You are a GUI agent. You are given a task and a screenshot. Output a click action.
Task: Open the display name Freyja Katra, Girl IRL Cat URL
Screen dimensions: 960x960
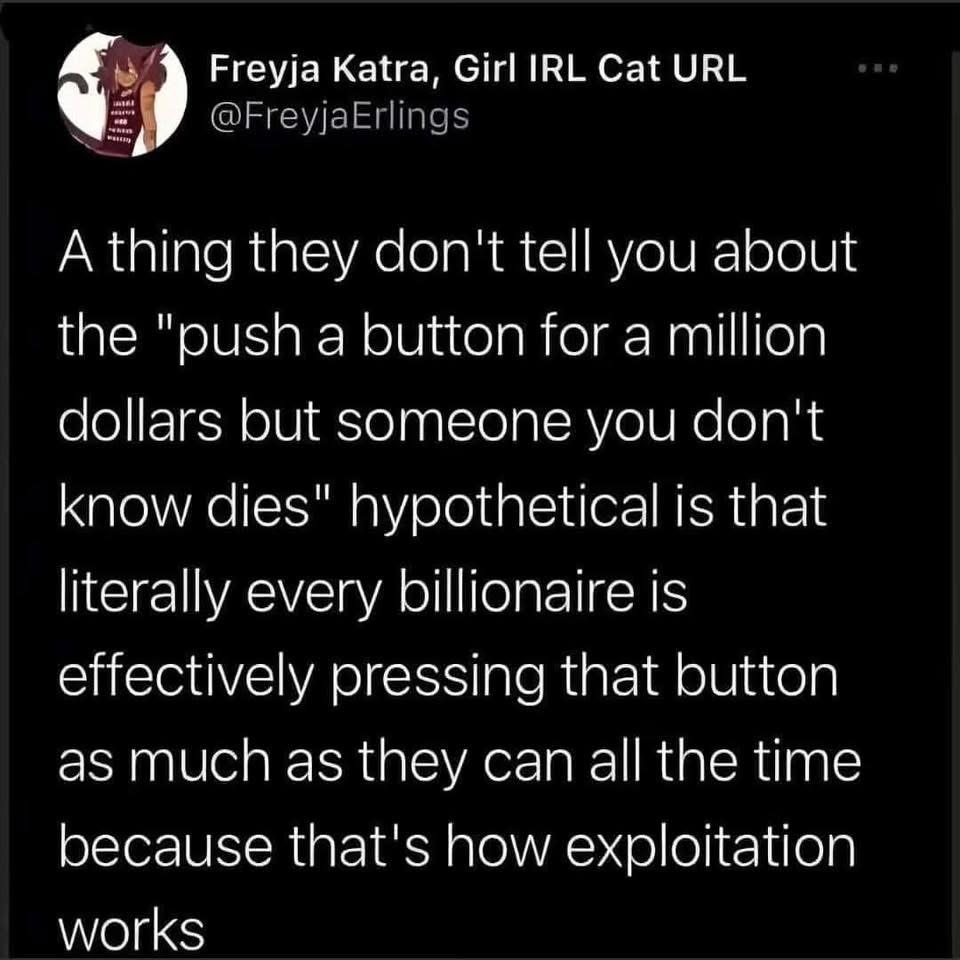pos(477,69)
